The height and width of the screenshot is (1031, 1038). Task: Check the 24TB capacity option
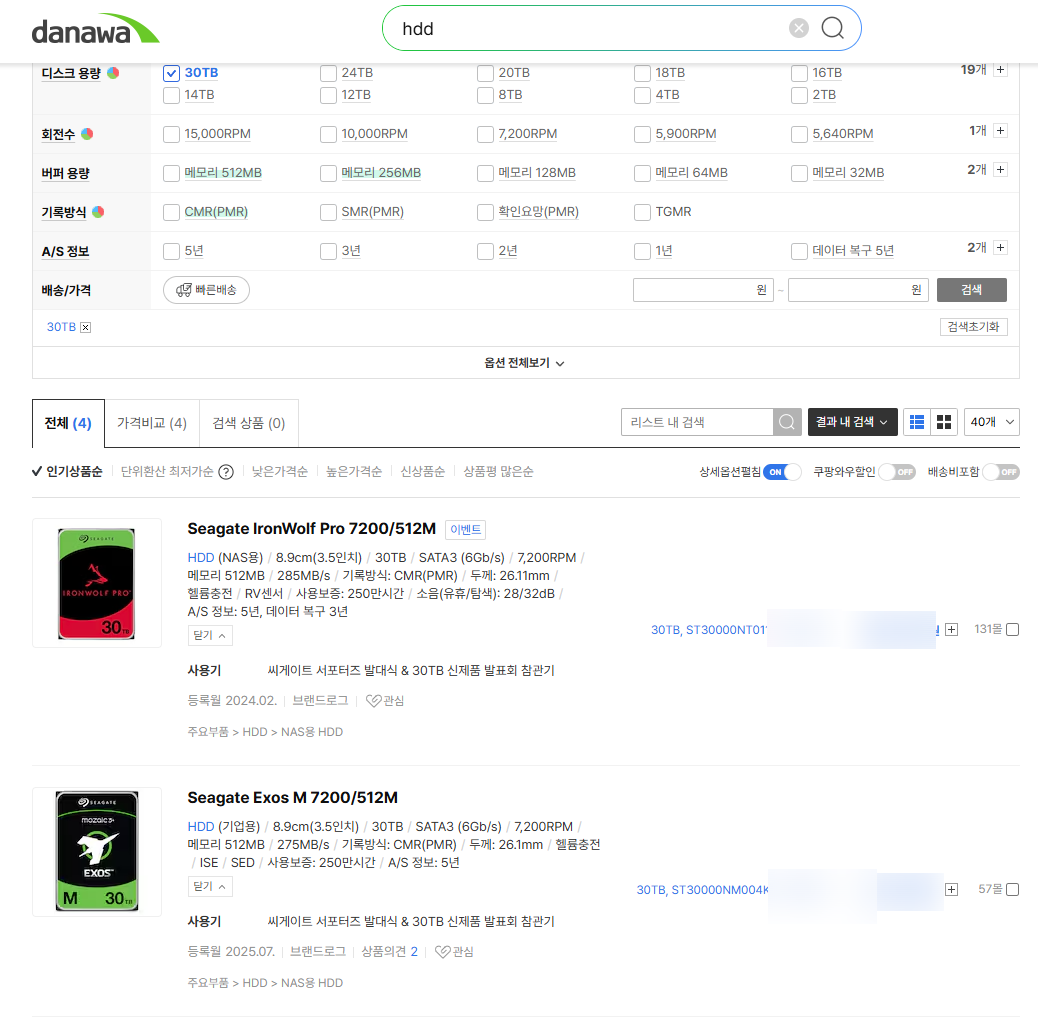(328, 73)
